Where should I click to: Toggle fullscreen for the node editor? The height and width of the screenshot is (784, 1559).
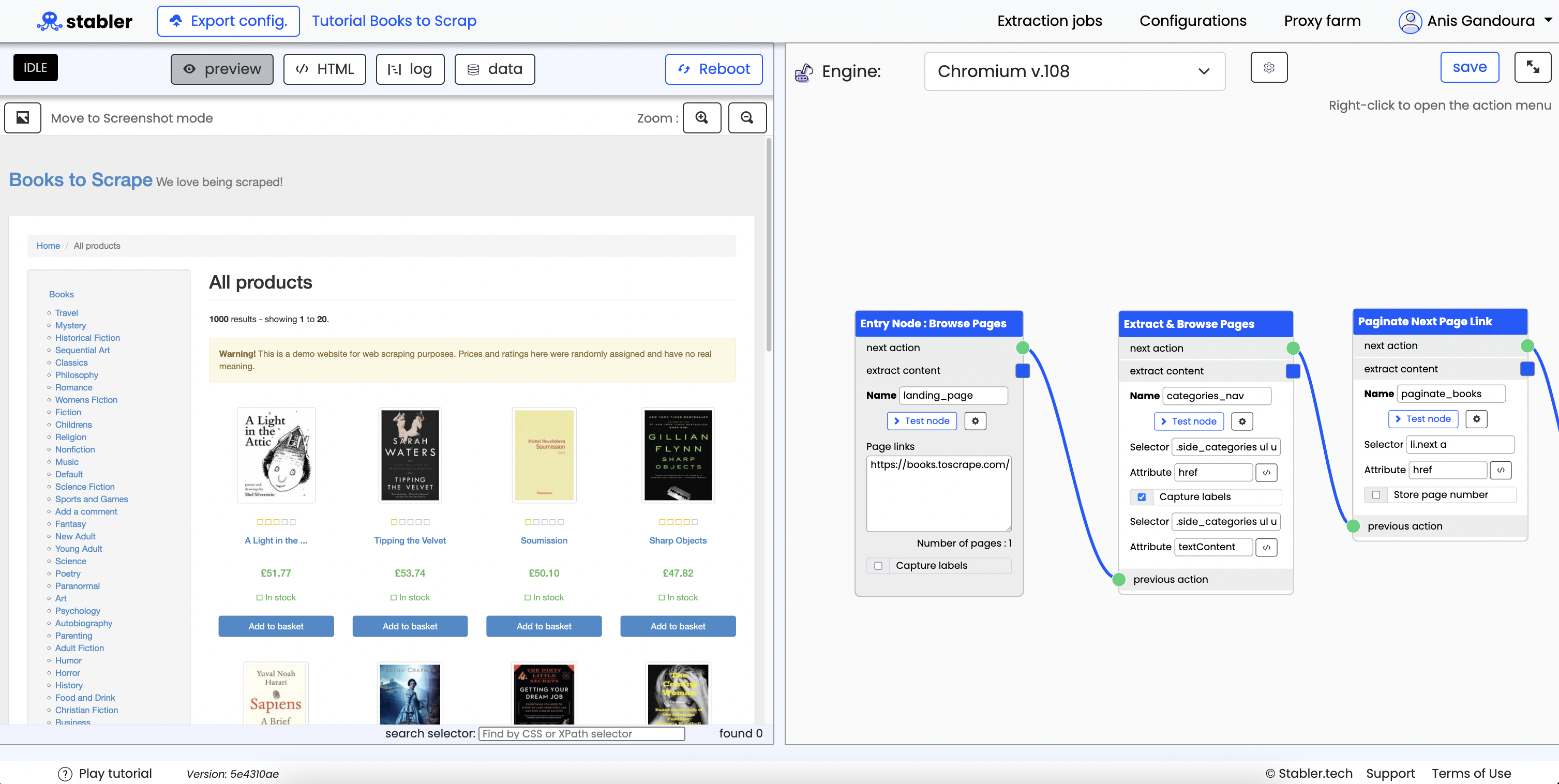[1533, 67]
